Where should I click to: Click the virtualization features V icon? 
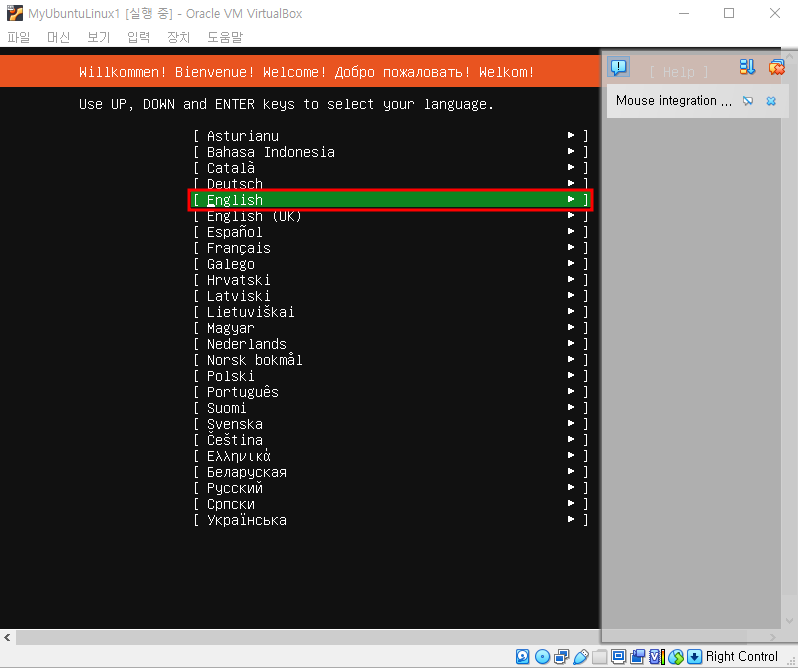coord(657,656)
